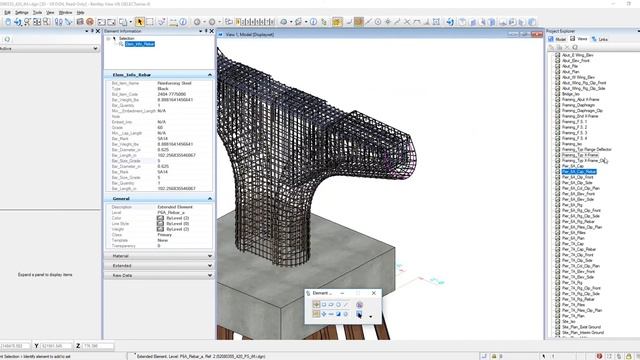Close the Element selection tool window

click(x=373, y=293)
